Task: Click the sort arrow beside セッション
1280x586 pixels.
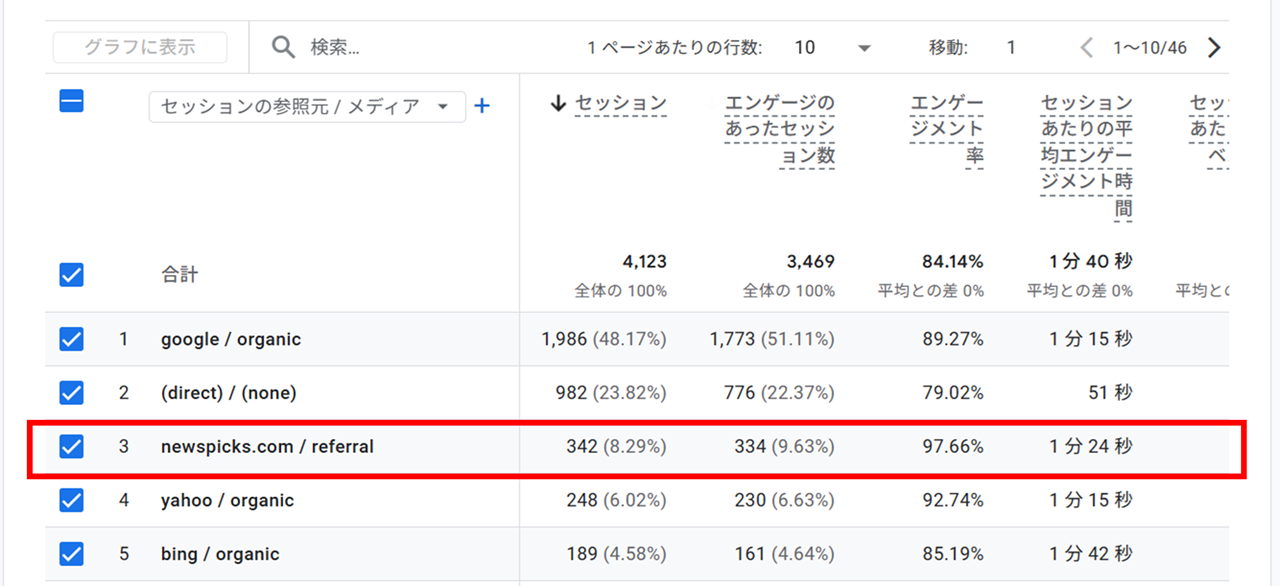Action: 559,103
